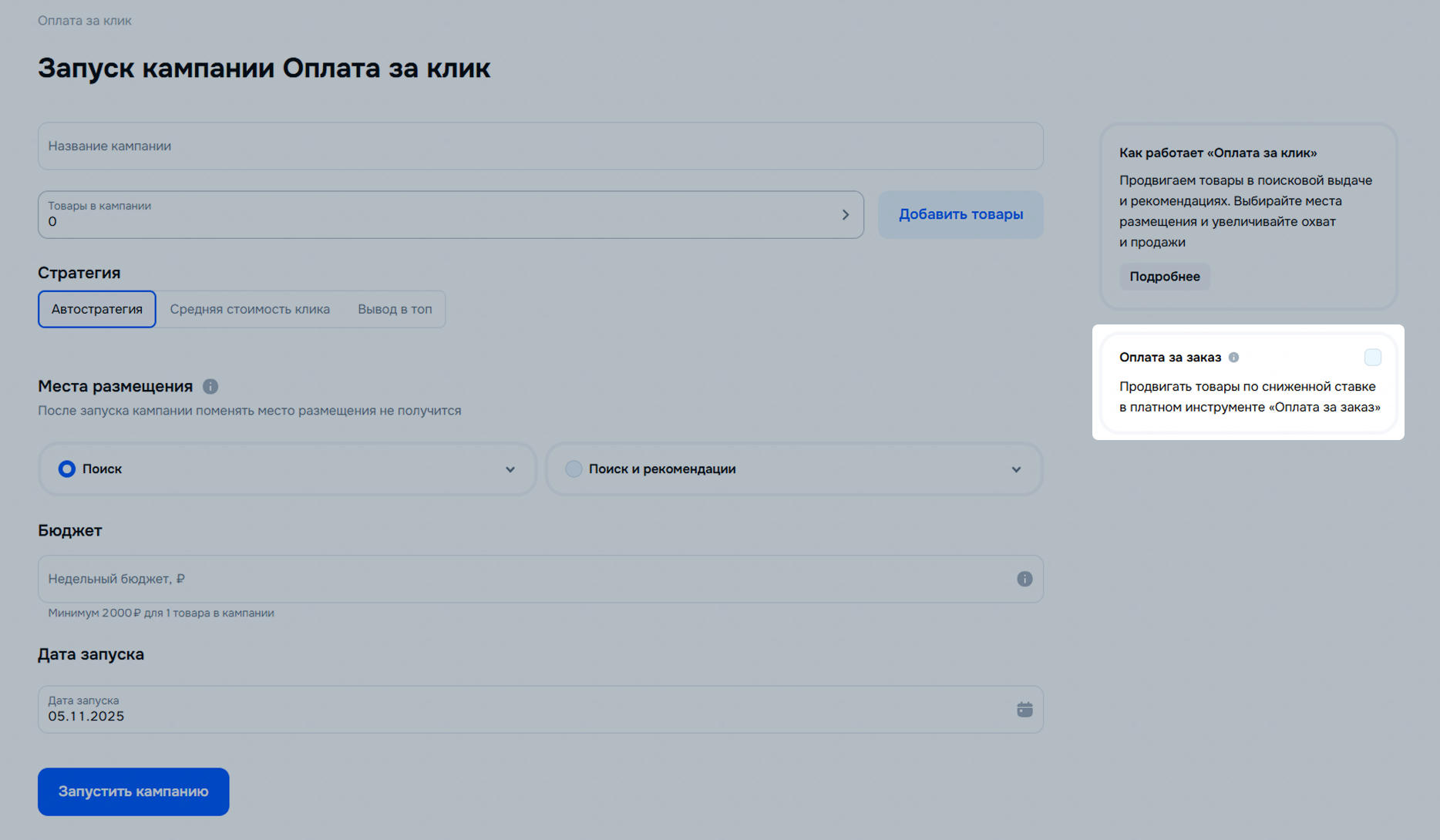Focus the Недельный бюджет input field
Screen dimensions: 1440x840
click(x=524, y=579)
